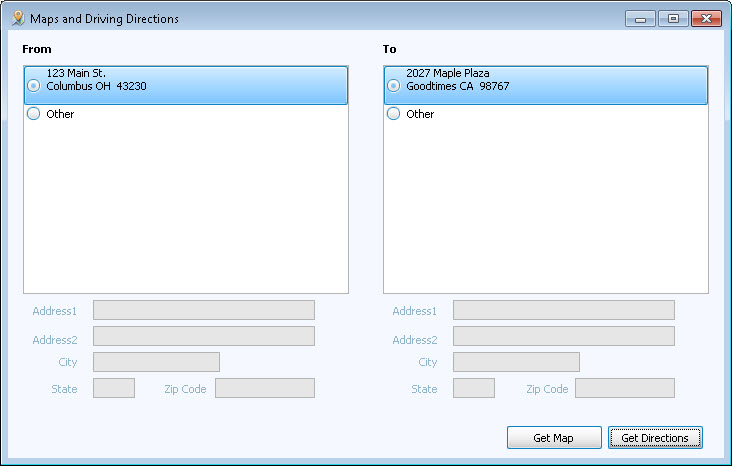This screenshot has width=732, height=466.
Task: Focus the From City field
Action: click(156, 362)
